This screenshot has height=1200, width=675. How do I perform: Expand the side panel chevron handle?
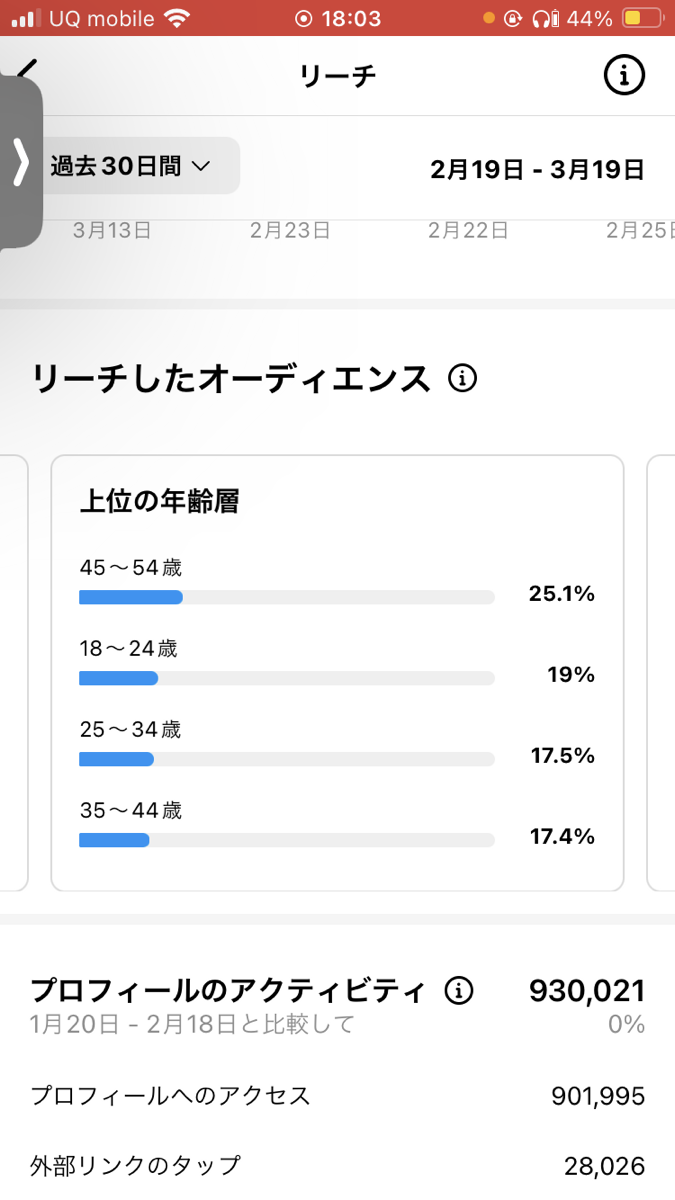(x=20, y=162)
